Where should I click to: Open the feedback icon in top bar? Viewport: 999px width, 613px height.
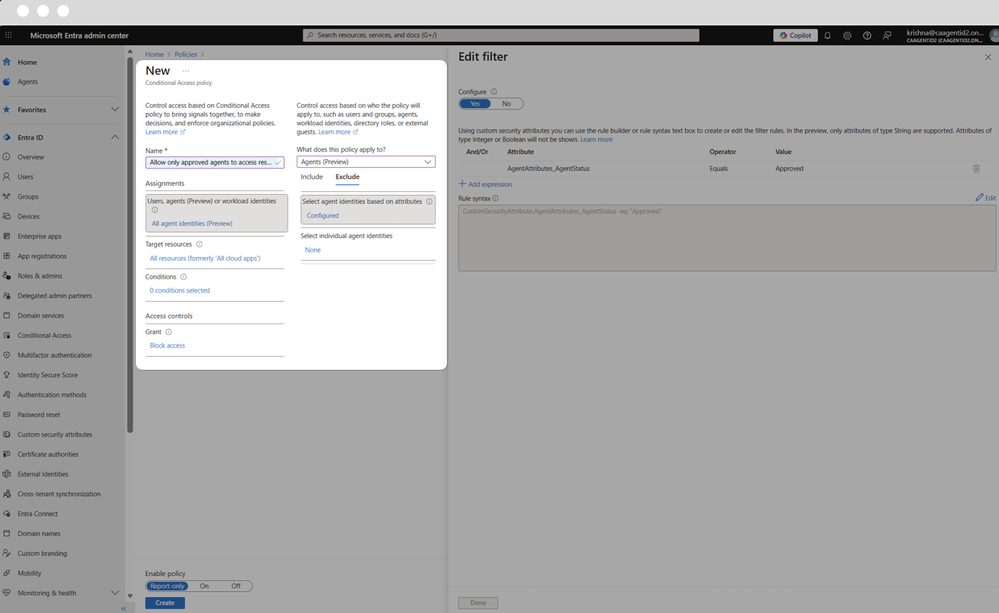coord(887,36)
